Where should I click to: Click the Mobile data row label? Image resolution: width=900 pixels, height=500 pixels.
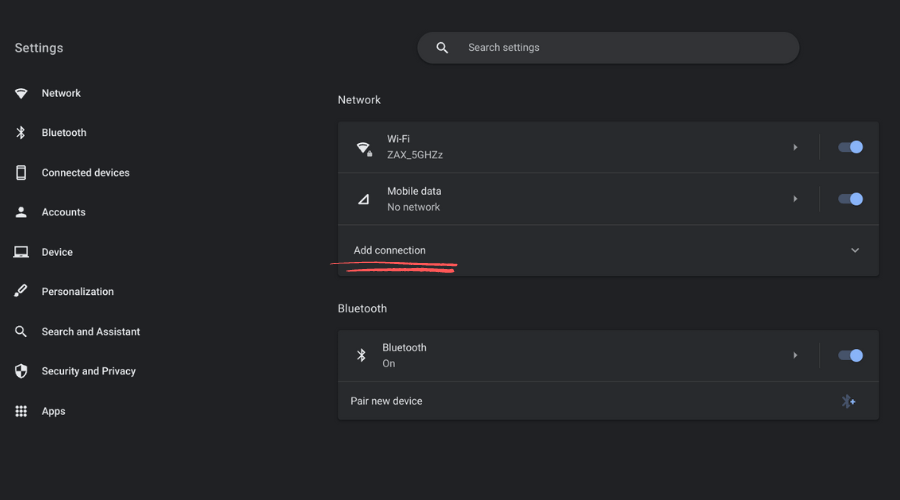(414, 191)
